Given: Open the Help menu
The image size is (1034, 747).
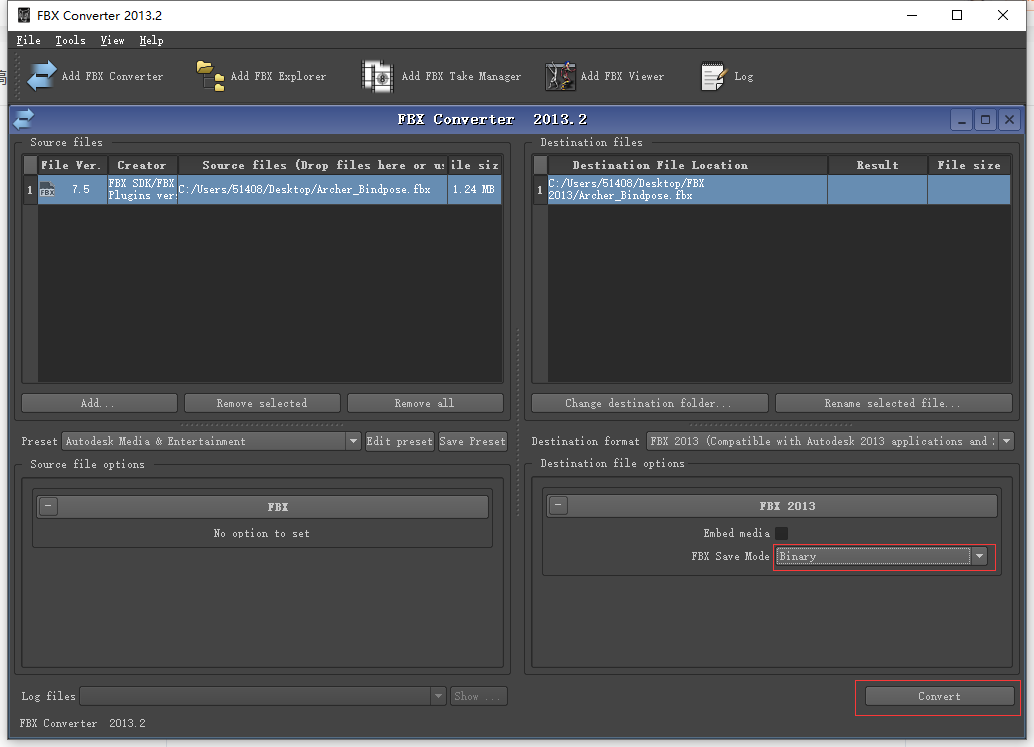Looking at the screenshot, I should point(152,40).
